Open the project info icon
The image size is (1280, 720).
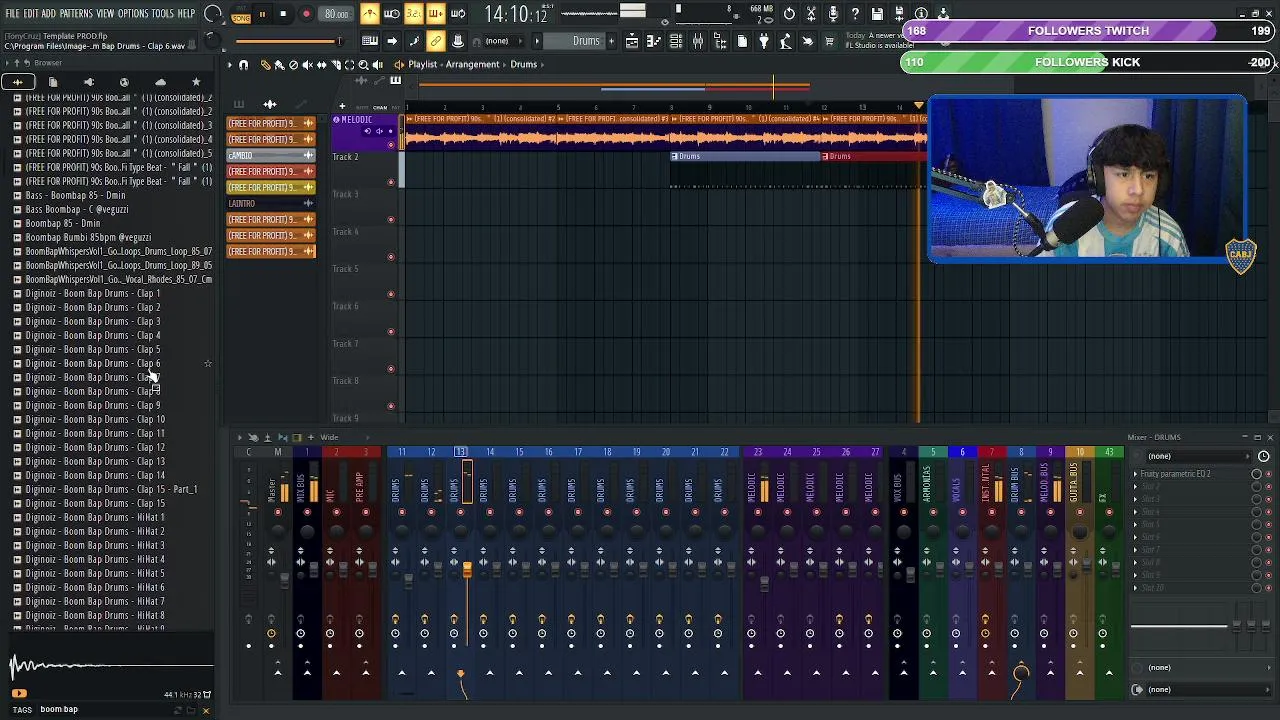pyautogui.click(x=921, y=14)
